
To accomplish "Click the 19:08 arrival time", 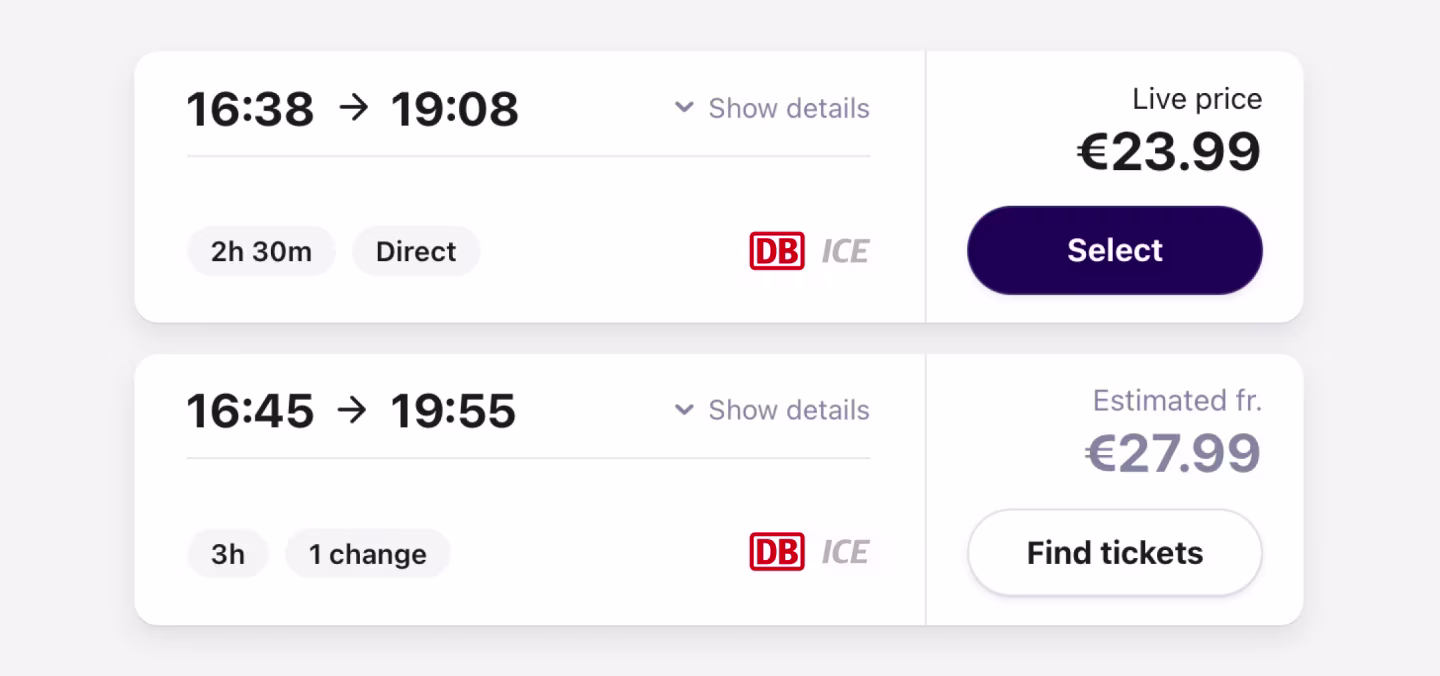I will pyautogui.click(x=455, y=109).
